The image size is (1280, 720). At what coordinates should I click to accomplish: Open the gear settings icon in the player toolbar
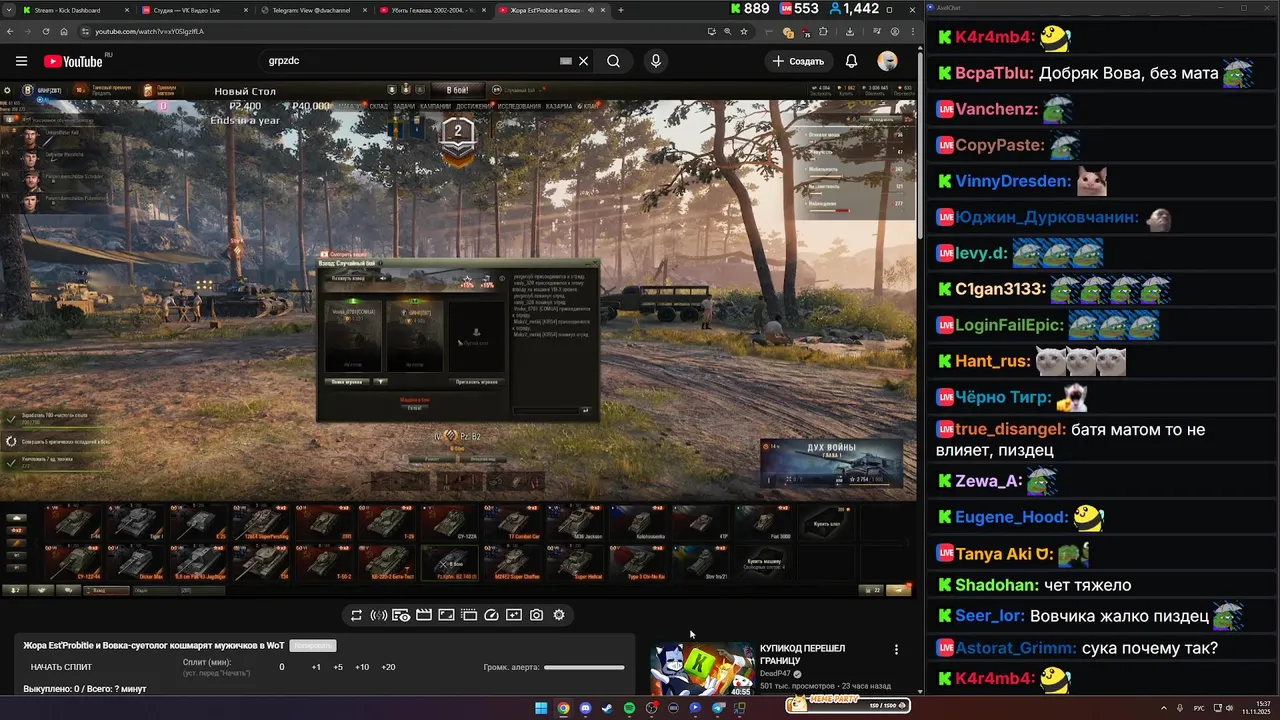click(559, 615)
